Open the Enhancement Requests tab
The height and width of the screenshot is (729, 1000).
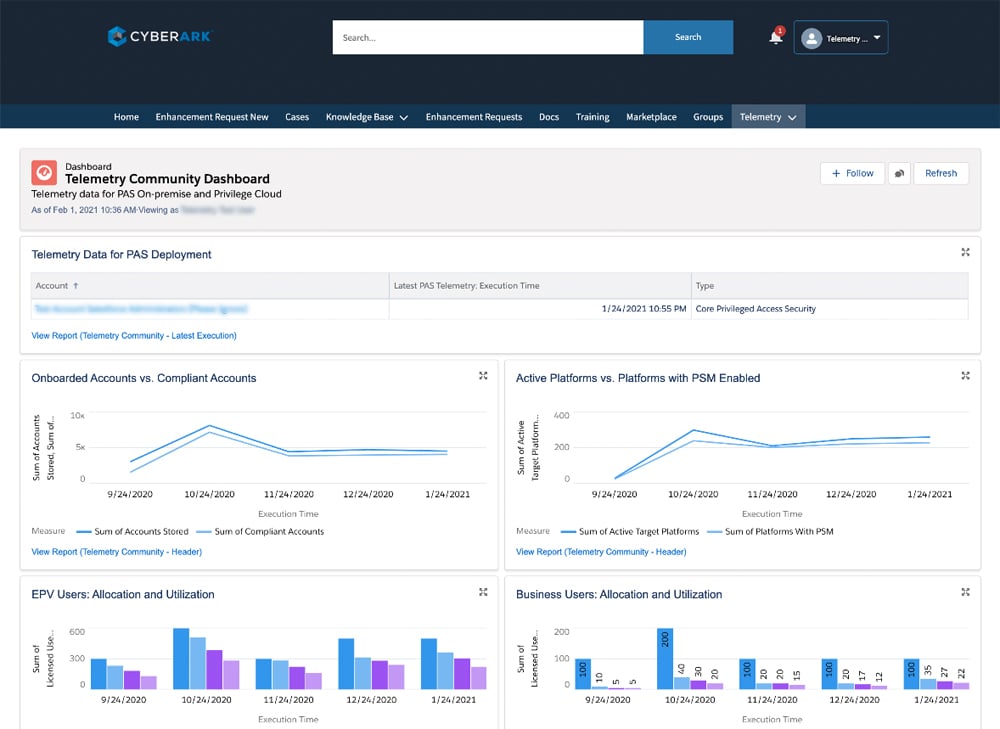pyautogui.click(x=473, y=117)
